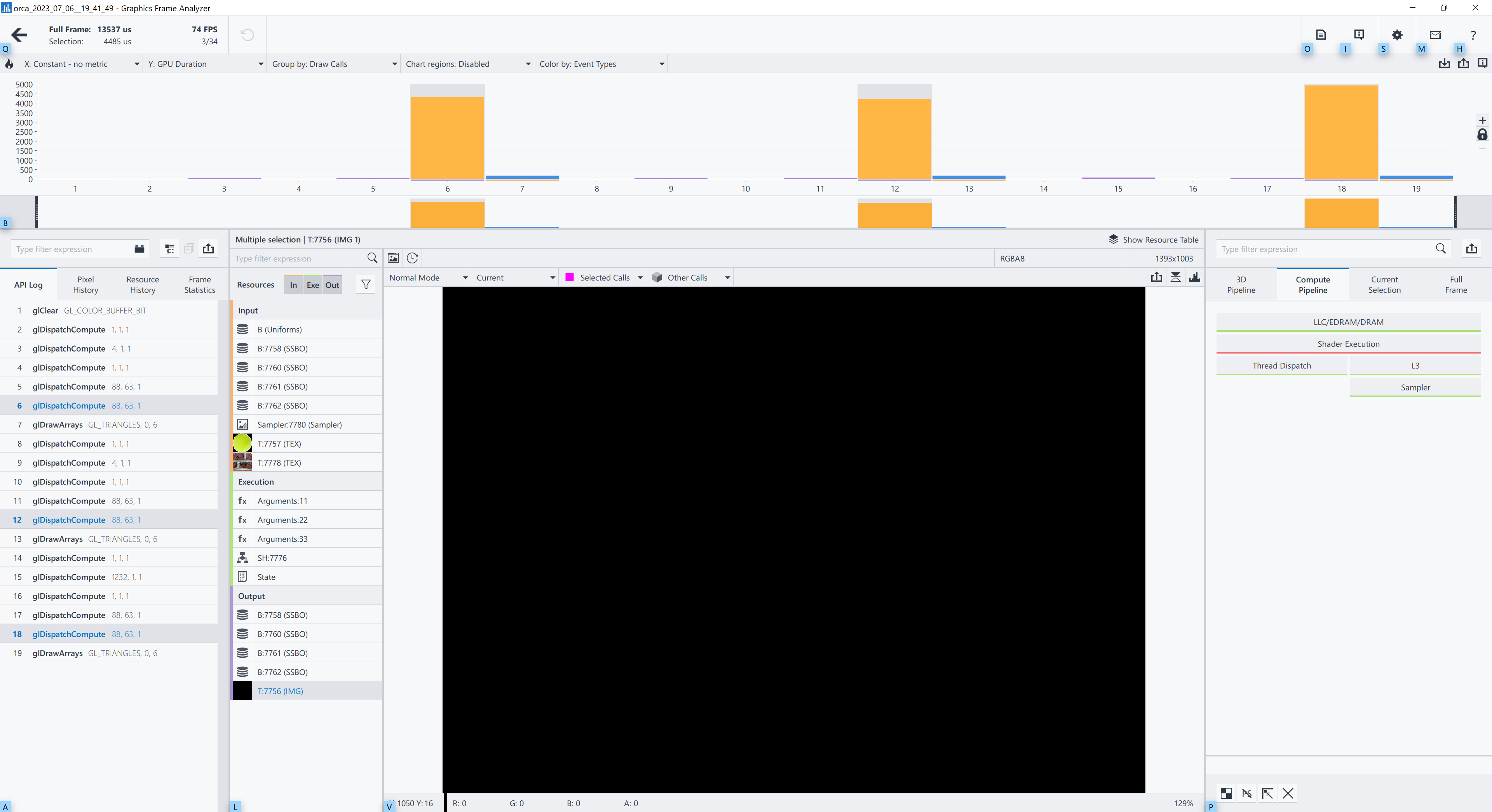1492x812 pixels.
Task: Open the 3D Pipeline tab
Action: coord(1241,284)
